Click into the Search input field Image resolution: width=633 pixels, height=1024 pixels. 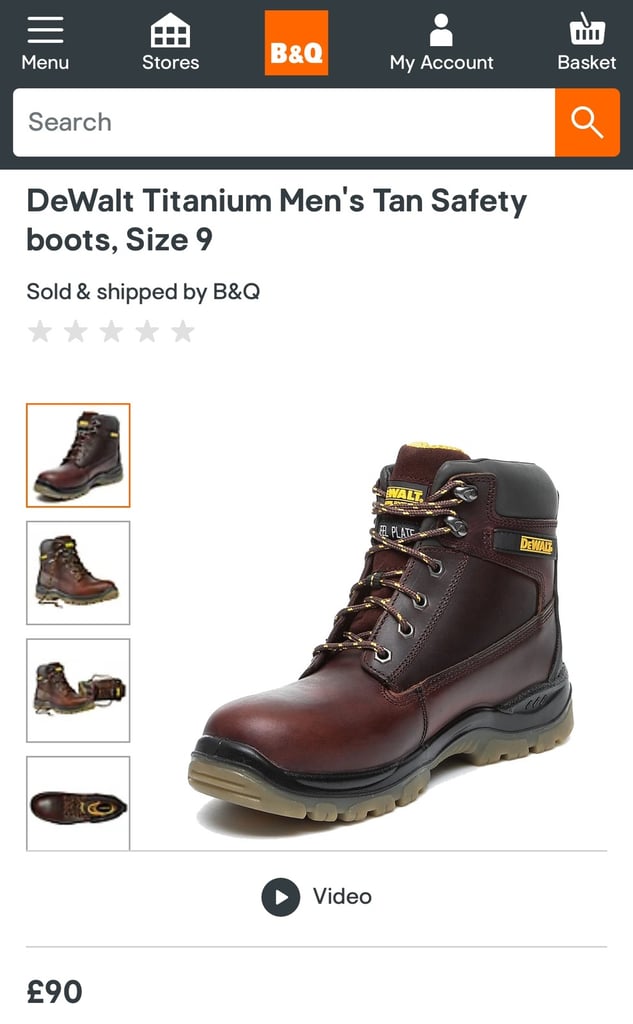pyautogui.click(x=284, y=123)
